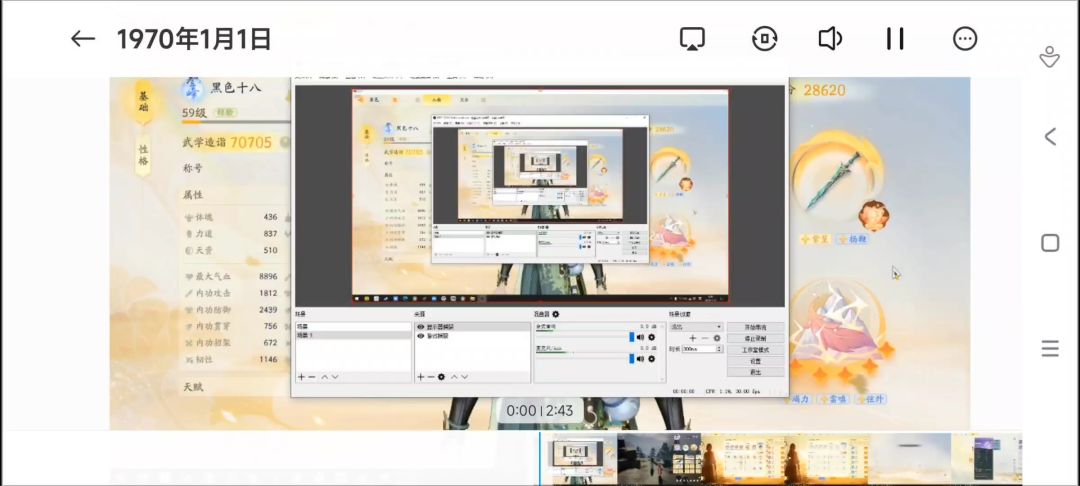
Task: Toggle the eye icon of the second OBS source
Action: click(420, 336)
